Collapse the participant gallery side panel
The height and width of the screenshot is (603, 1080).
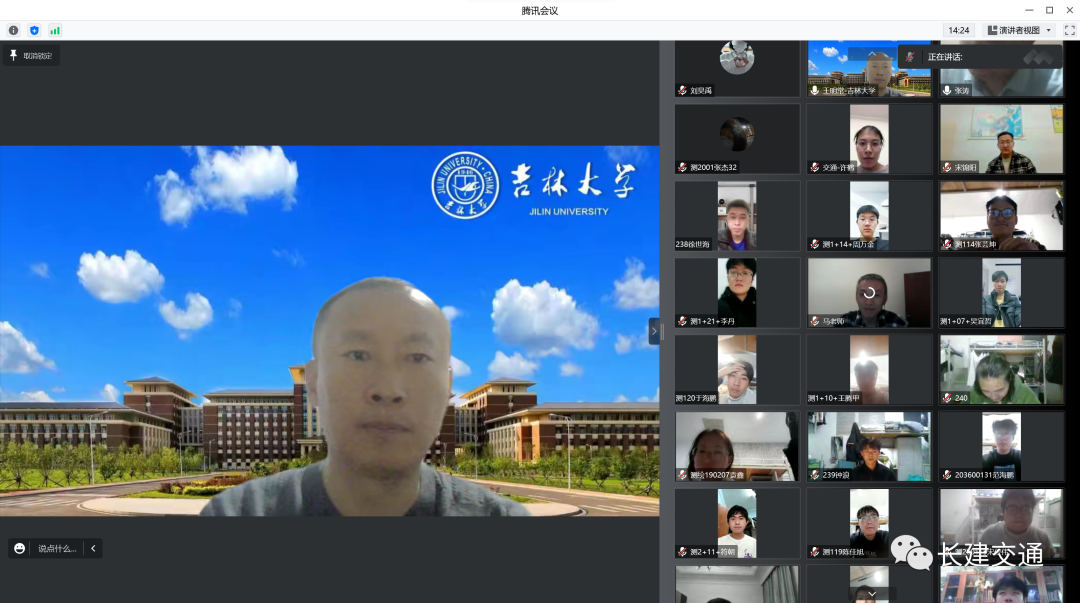pyautogui.click(x=654, y=331)
